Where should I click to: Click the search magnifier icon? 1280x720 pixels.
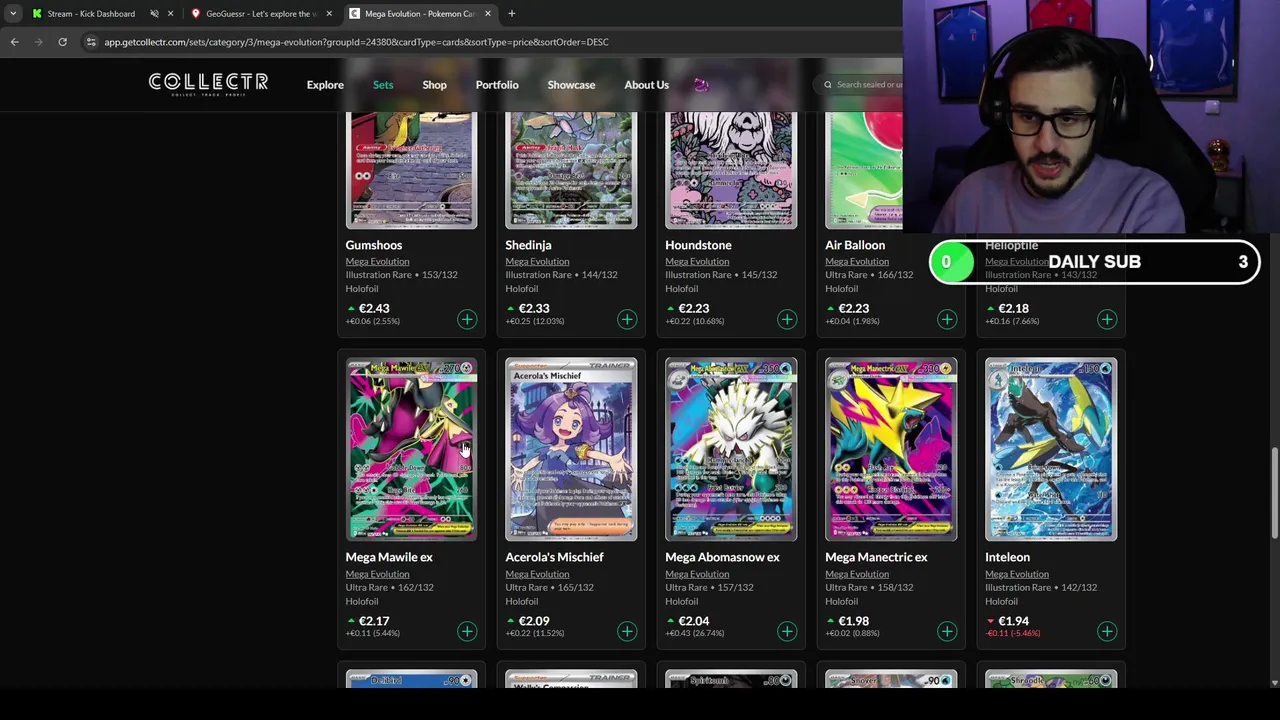click(828, 85)
